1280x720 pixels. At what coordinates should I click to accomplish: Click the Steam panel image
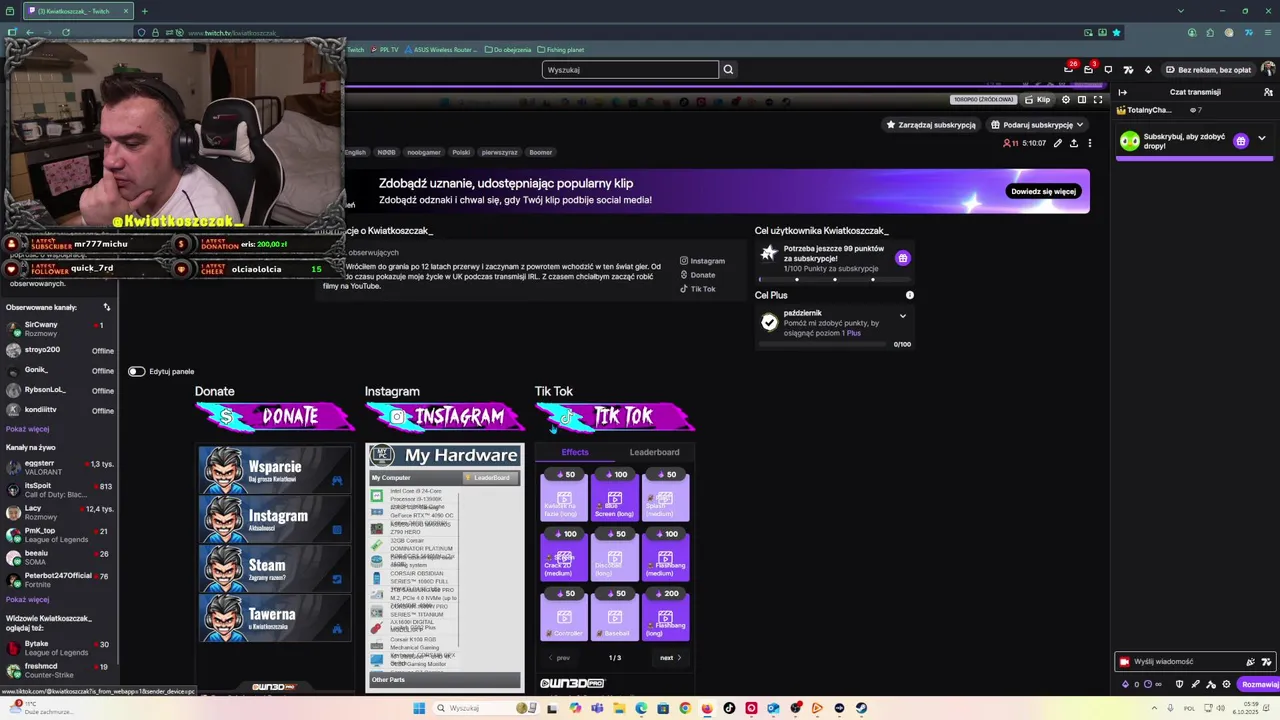[x=274, y=568]
